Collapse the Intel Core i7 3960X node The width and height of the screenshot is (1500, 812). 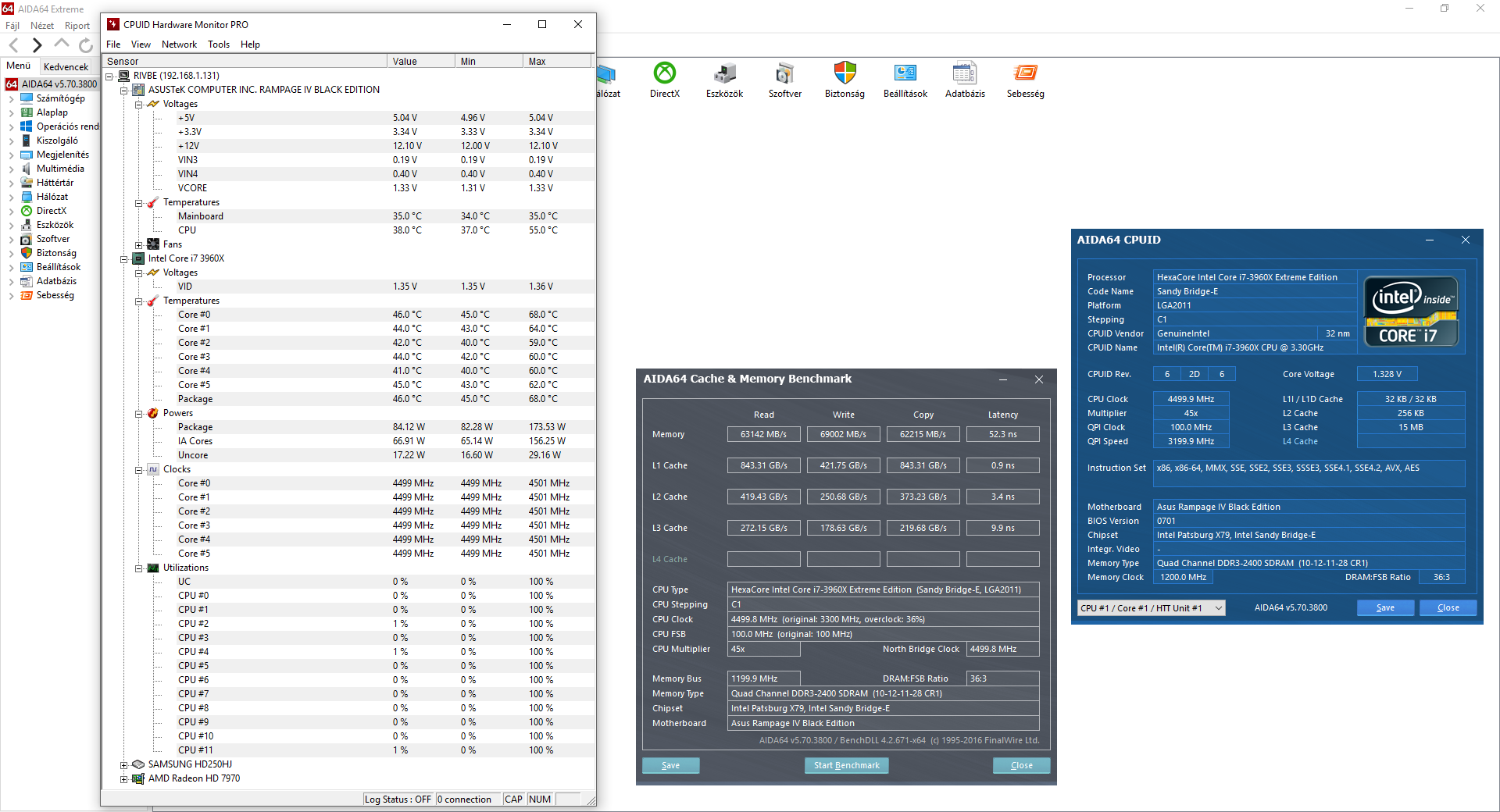(123, 258)
